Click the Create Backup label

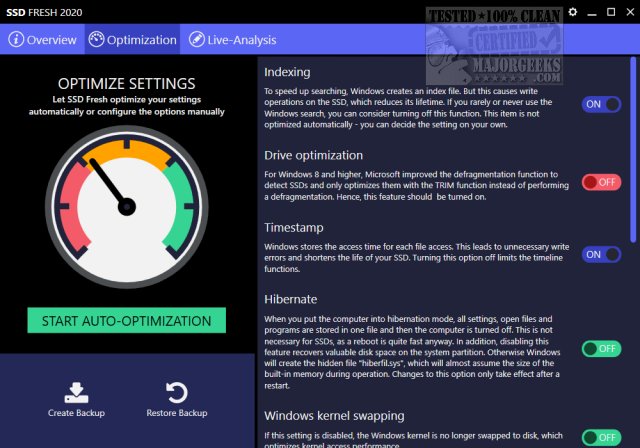[76, 413]
